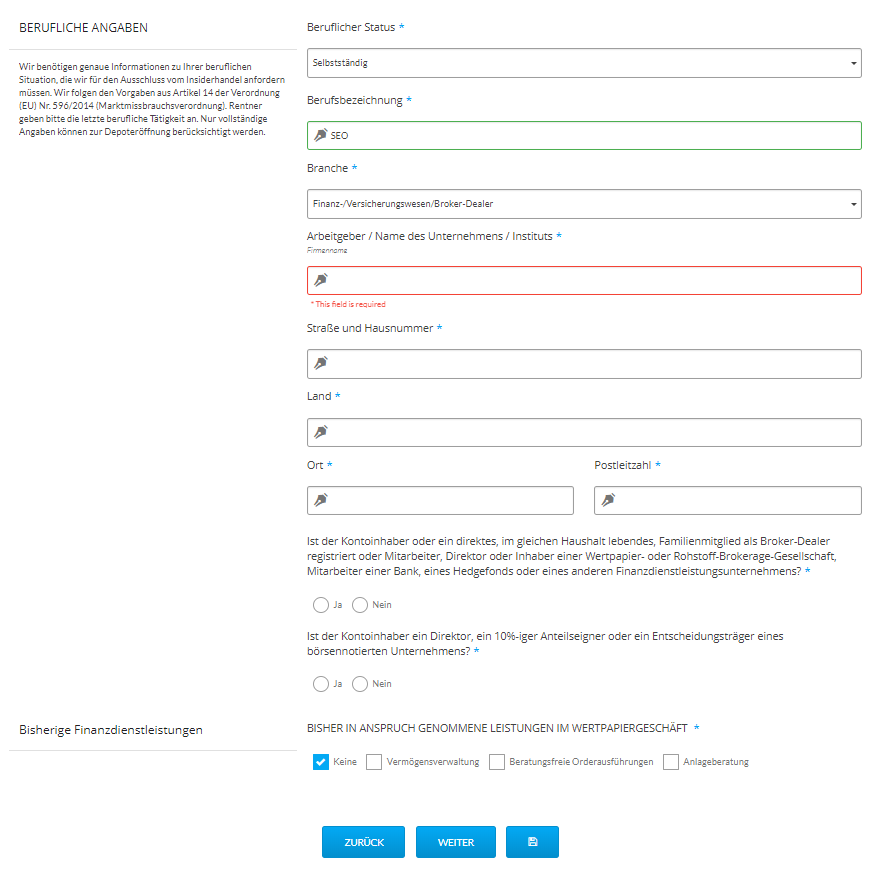Open the Beruflicher Status dropdown
The width and height of the screenshot is (871, 875).
(x=583, y=62)
